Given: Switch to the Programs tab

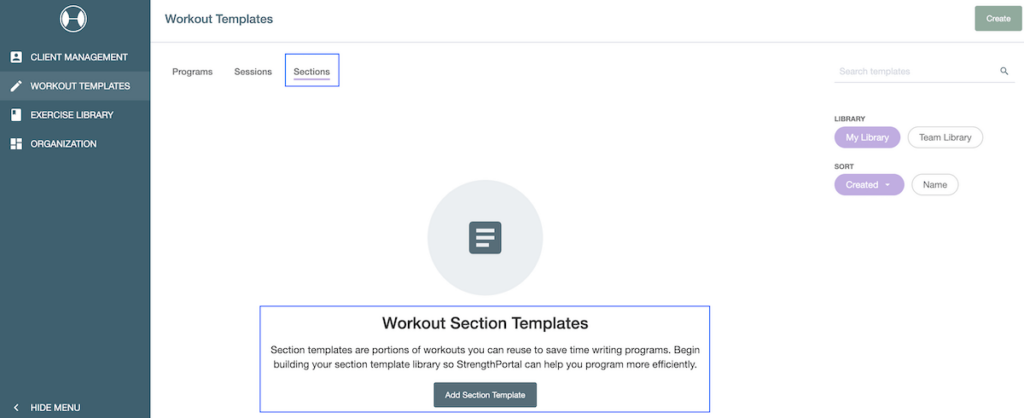Looking at the screenshot, I should point(192,72).
